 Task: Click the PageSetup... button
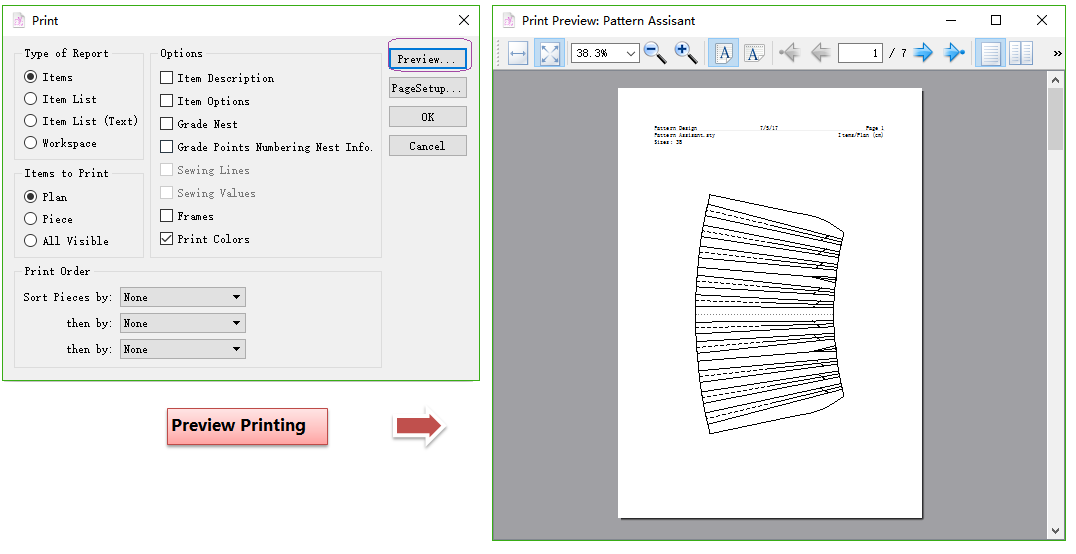[x=428, y=88]
